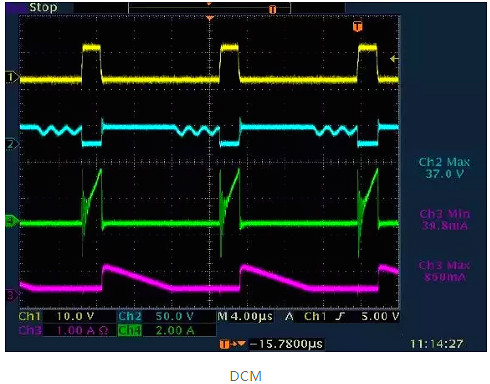This screenshot has width=490, height=384.
Task: Click the highlighted Ch4 label
Action: click(x=129, y=330)
